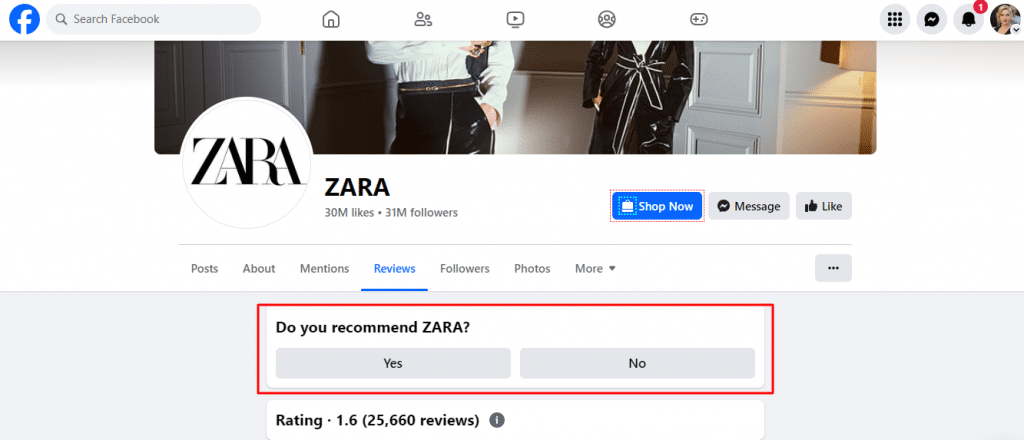Viewport: 1024px width, 440px height.
Task: Open the Friends icon
Action: [x=423, y=19]
